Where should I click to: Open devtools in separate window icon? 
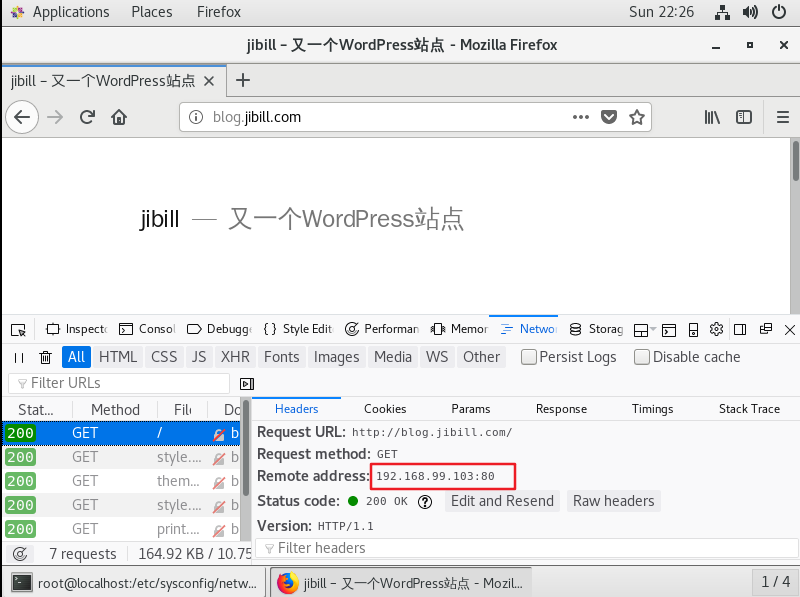pyautogui.click(x=766, y=329)
